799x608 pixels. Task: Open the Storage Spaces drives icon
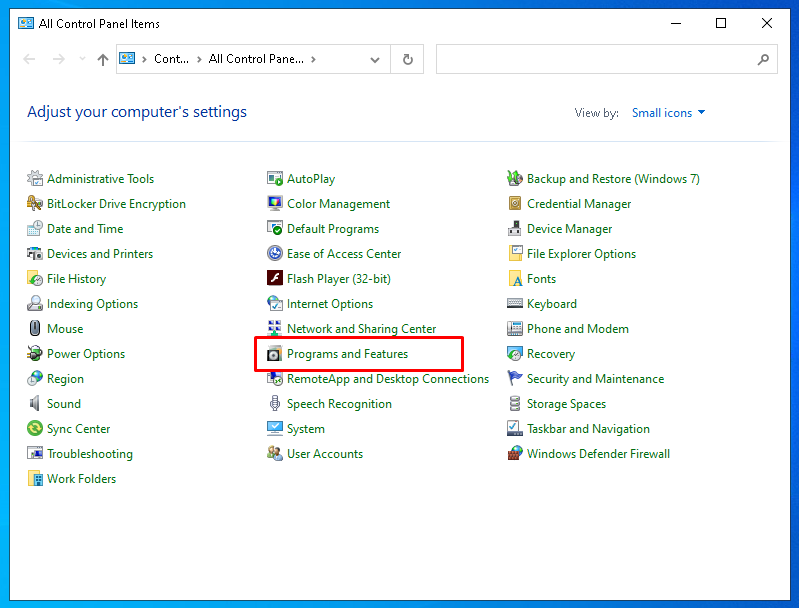coord(515,403)
